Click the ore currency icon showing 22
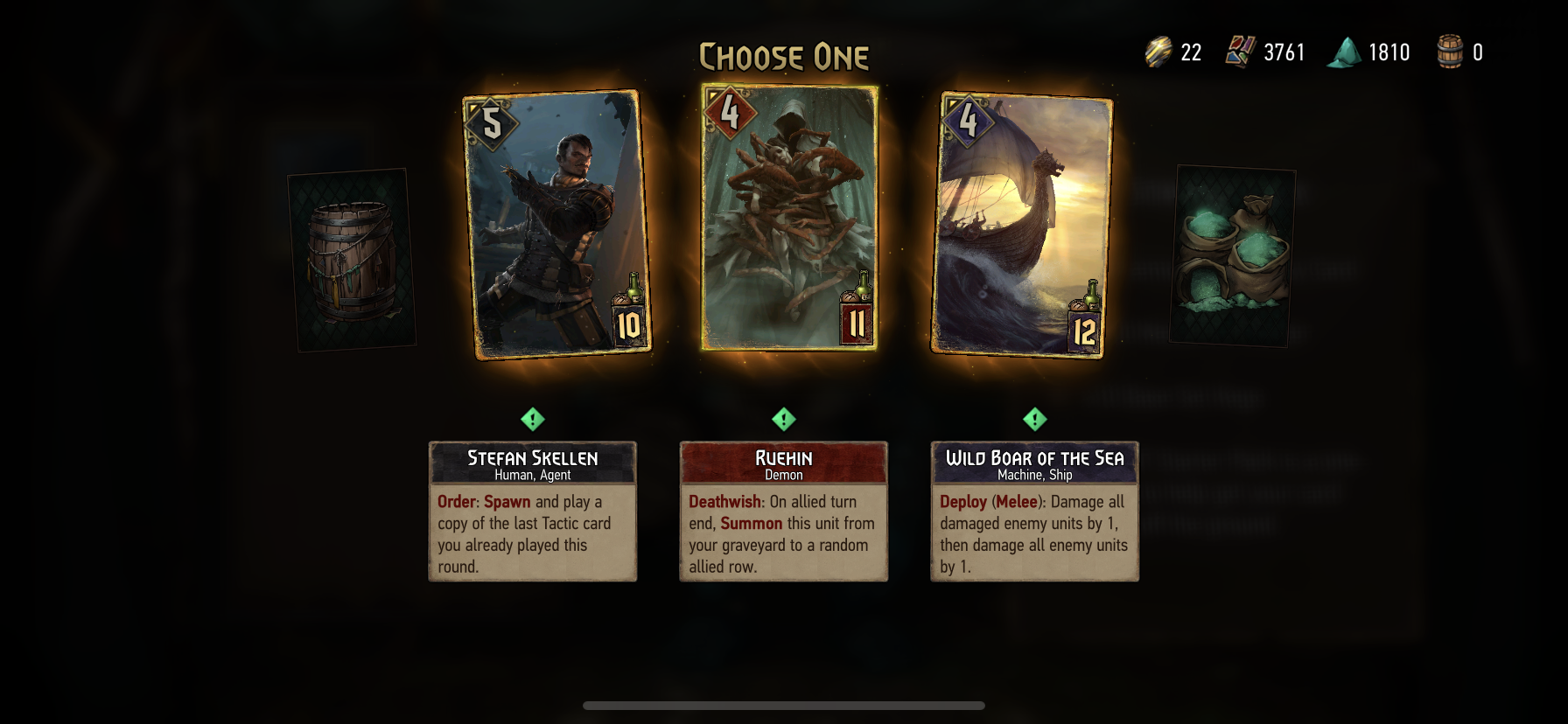Viewport: 1568px width, 724px height. 1158,52
